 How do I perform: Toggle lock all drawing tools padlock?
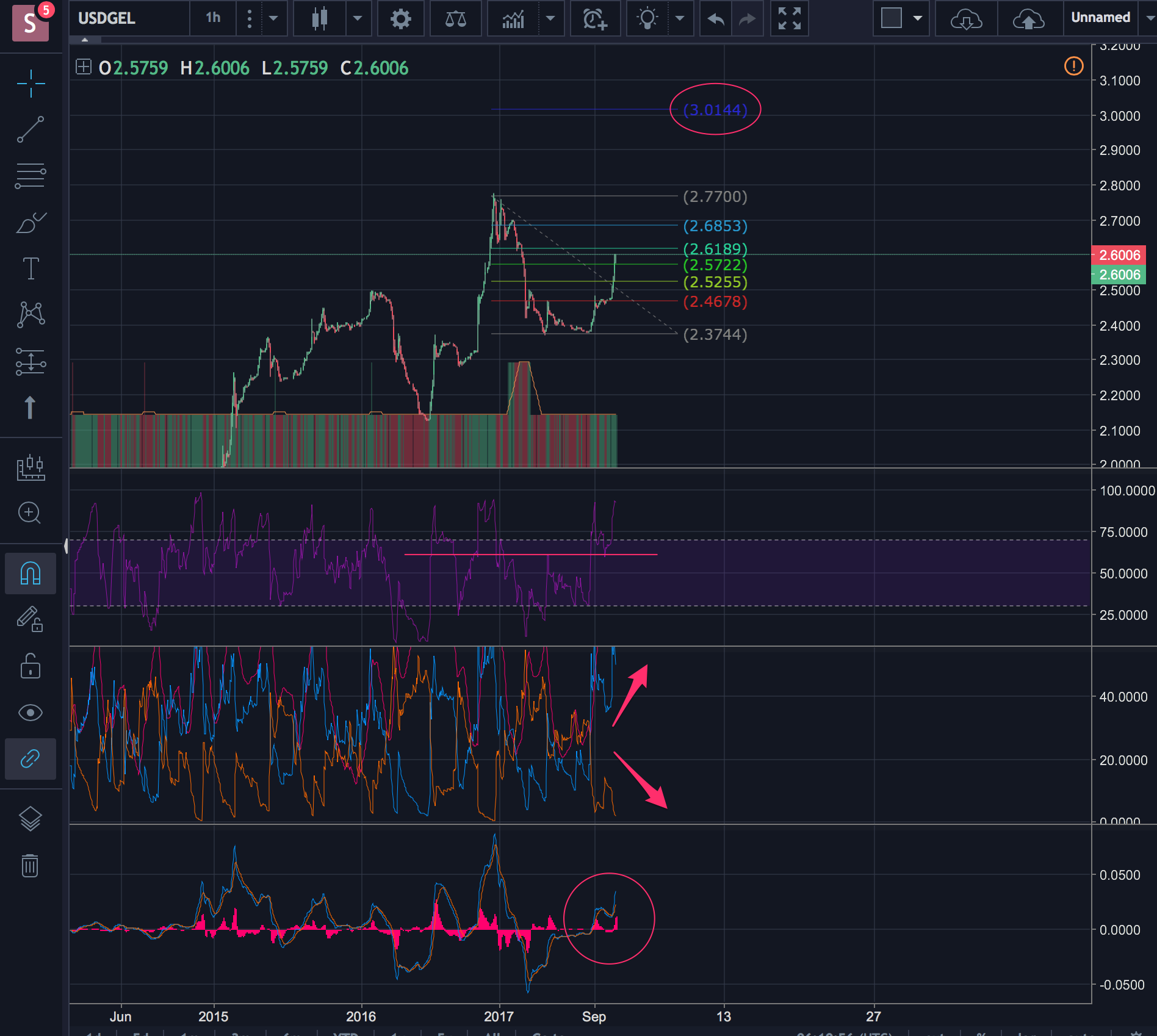tap(31, 666)
